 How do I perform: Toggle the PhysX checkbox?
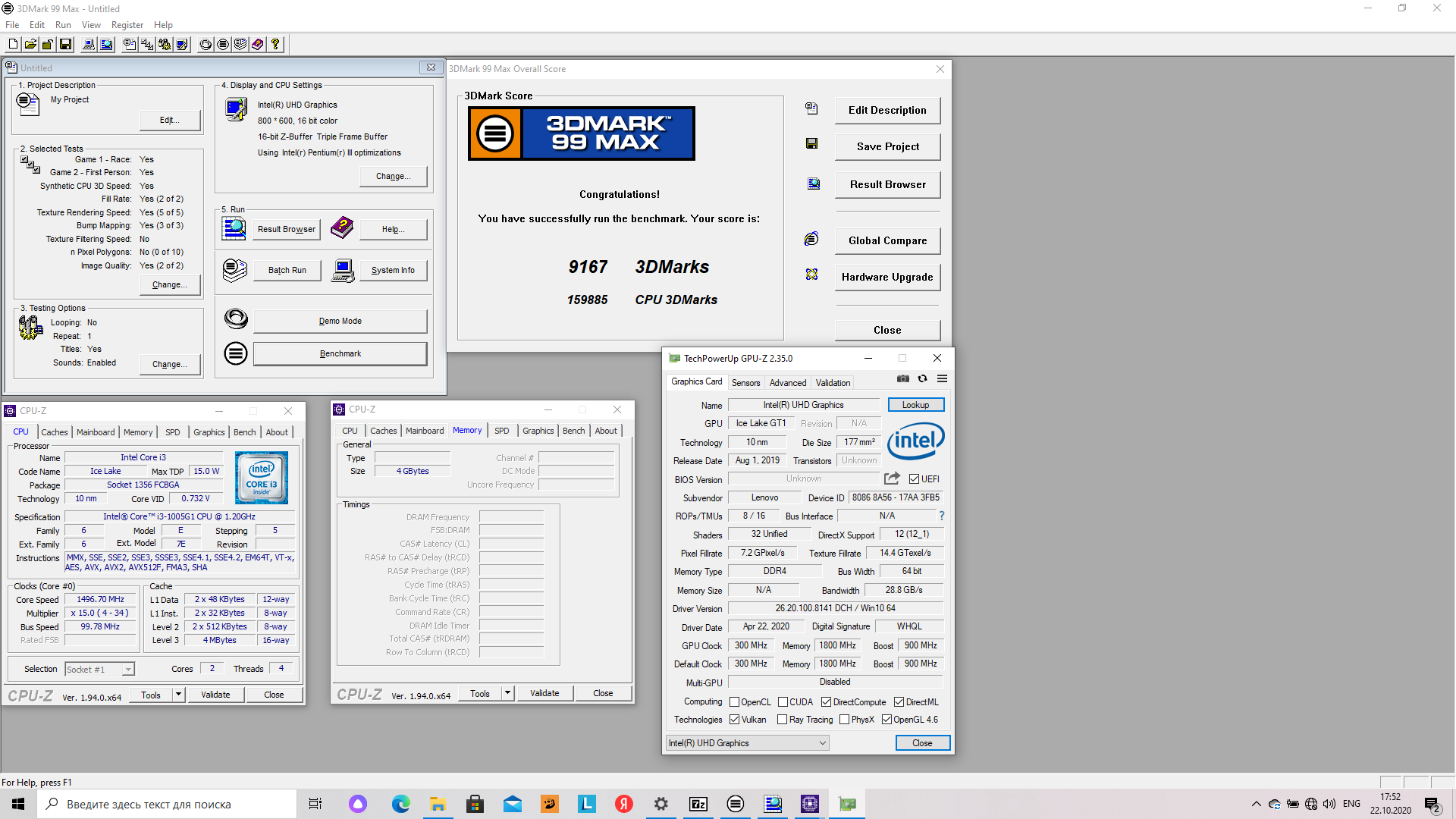(844, 720)
